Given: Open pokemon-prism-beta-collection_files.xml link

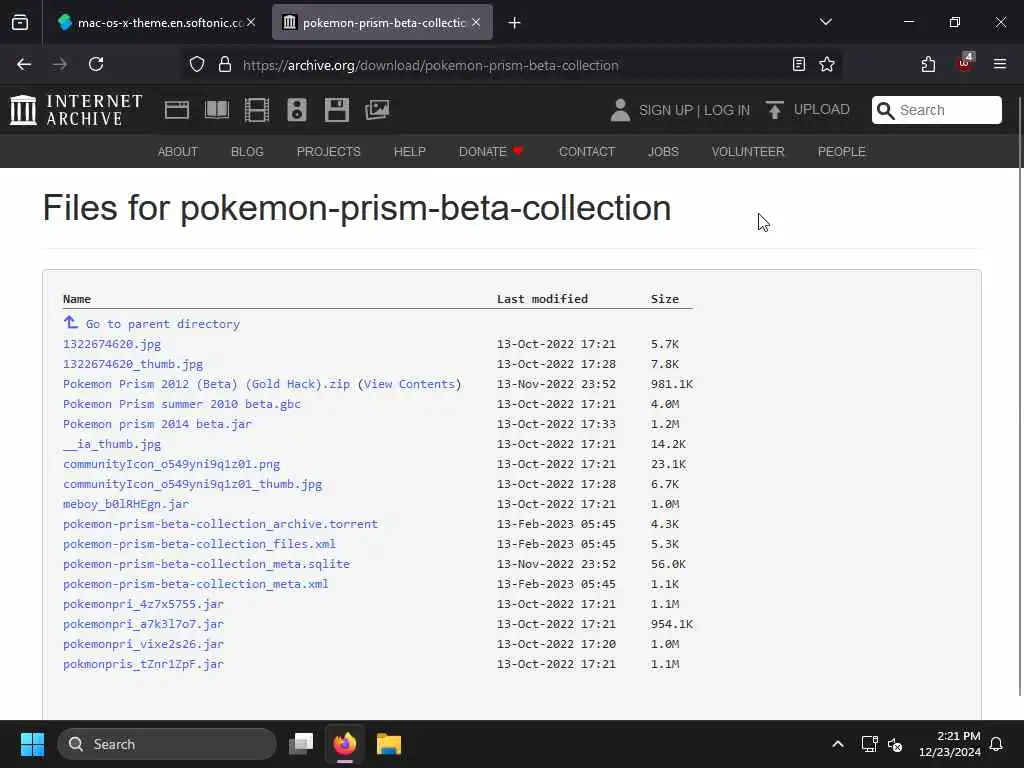Looking at the screenshot, I should point(200,544).
